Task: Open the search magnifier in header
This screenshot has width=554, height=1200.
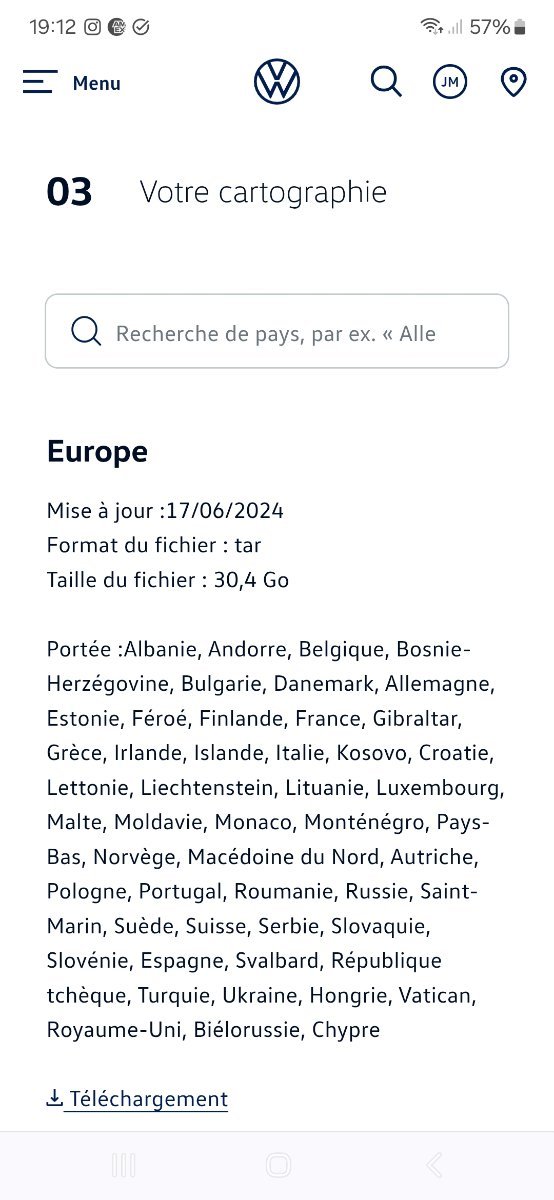Action: point(386,81)
